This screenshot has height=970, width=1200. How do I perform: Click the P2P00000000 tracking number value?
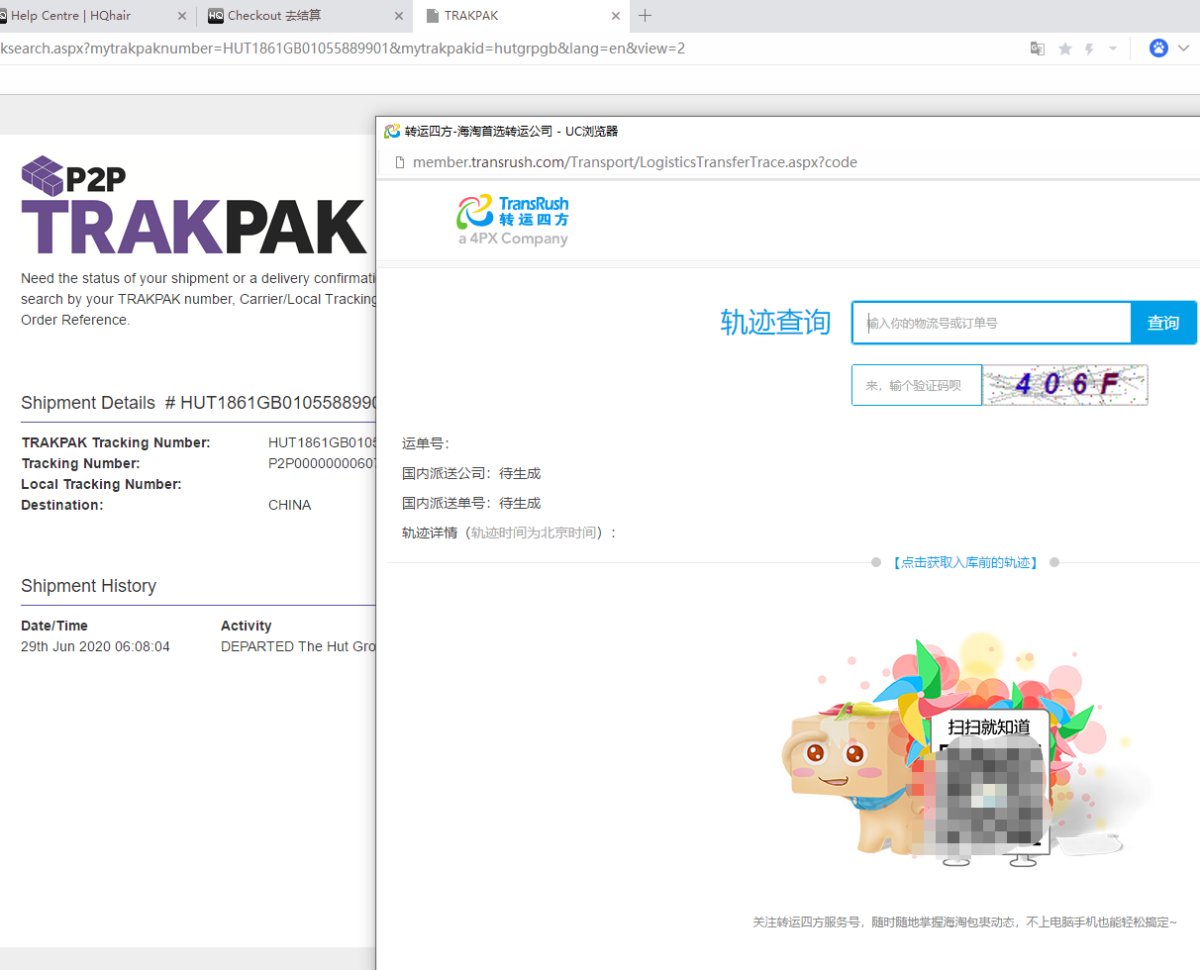click(x=321, y=463)
